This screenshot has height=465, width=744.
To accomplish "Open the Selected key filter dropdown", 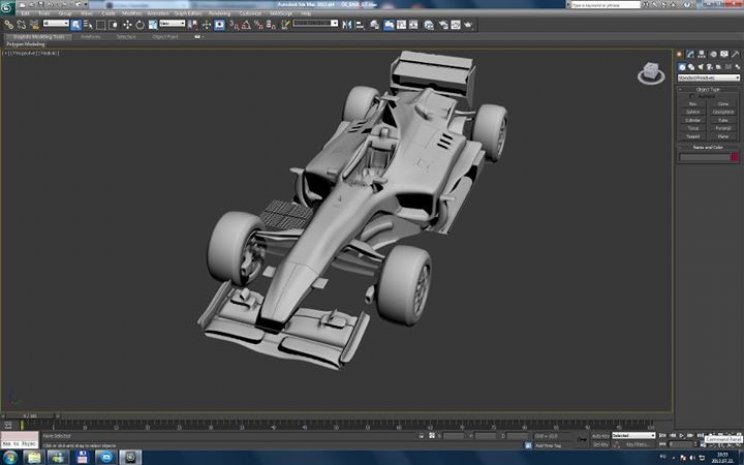I will (x=633, y=436).
